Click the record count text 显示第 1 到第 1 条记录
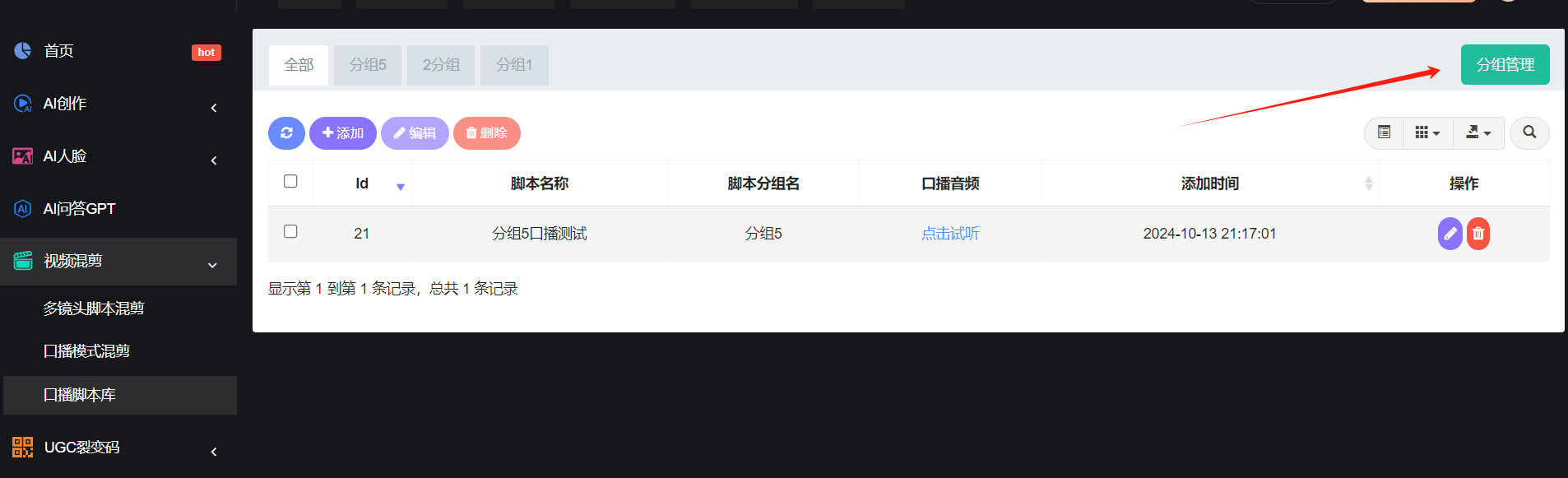This screenshot has height=478, width=1568. pyautogui.click(x=341, y=289)
